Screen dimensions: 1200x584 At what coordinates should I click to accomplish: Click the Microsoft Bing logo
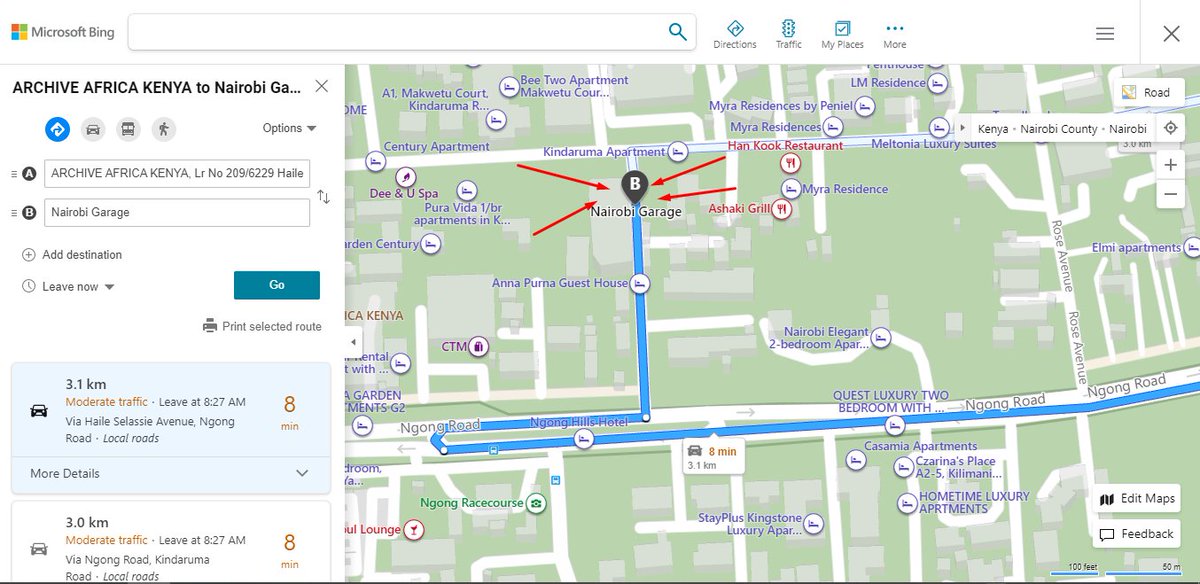pyautogui.click(x=63, y=32)
